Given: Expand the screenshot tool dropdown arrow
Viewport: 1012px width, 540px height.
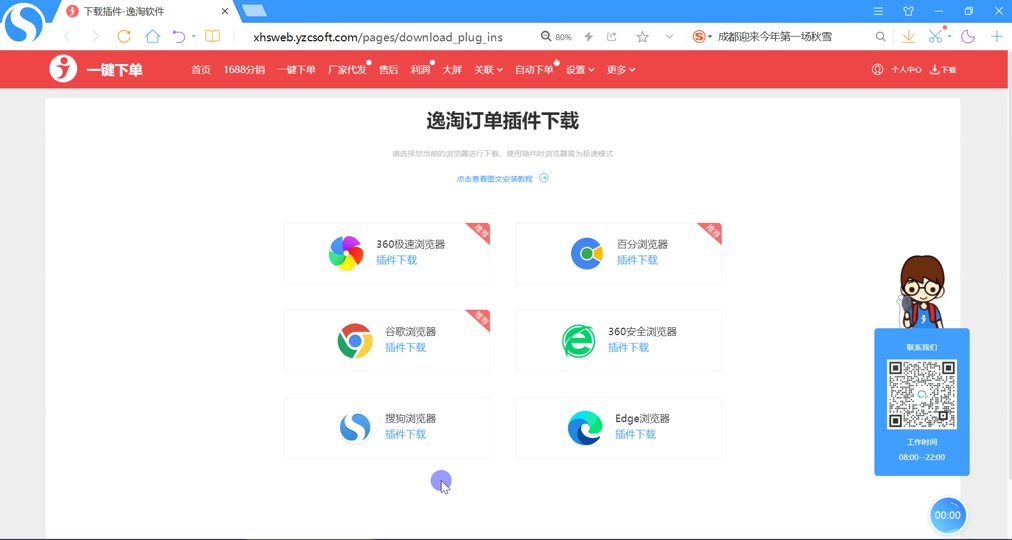Looking at the screenshot, I should (x=949, y=37).
